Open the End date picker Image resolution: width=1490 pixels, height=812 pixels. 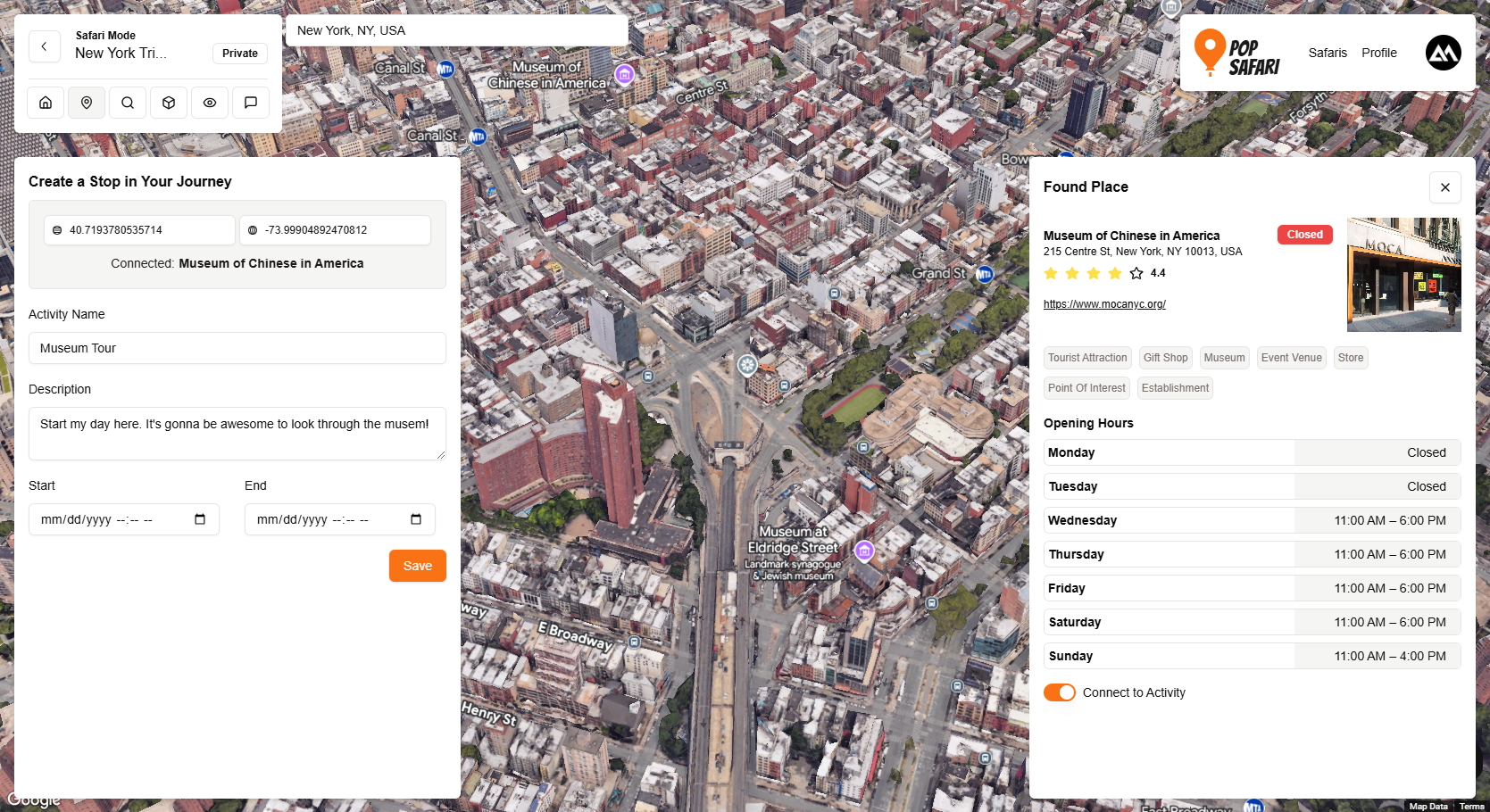[416, 518]
